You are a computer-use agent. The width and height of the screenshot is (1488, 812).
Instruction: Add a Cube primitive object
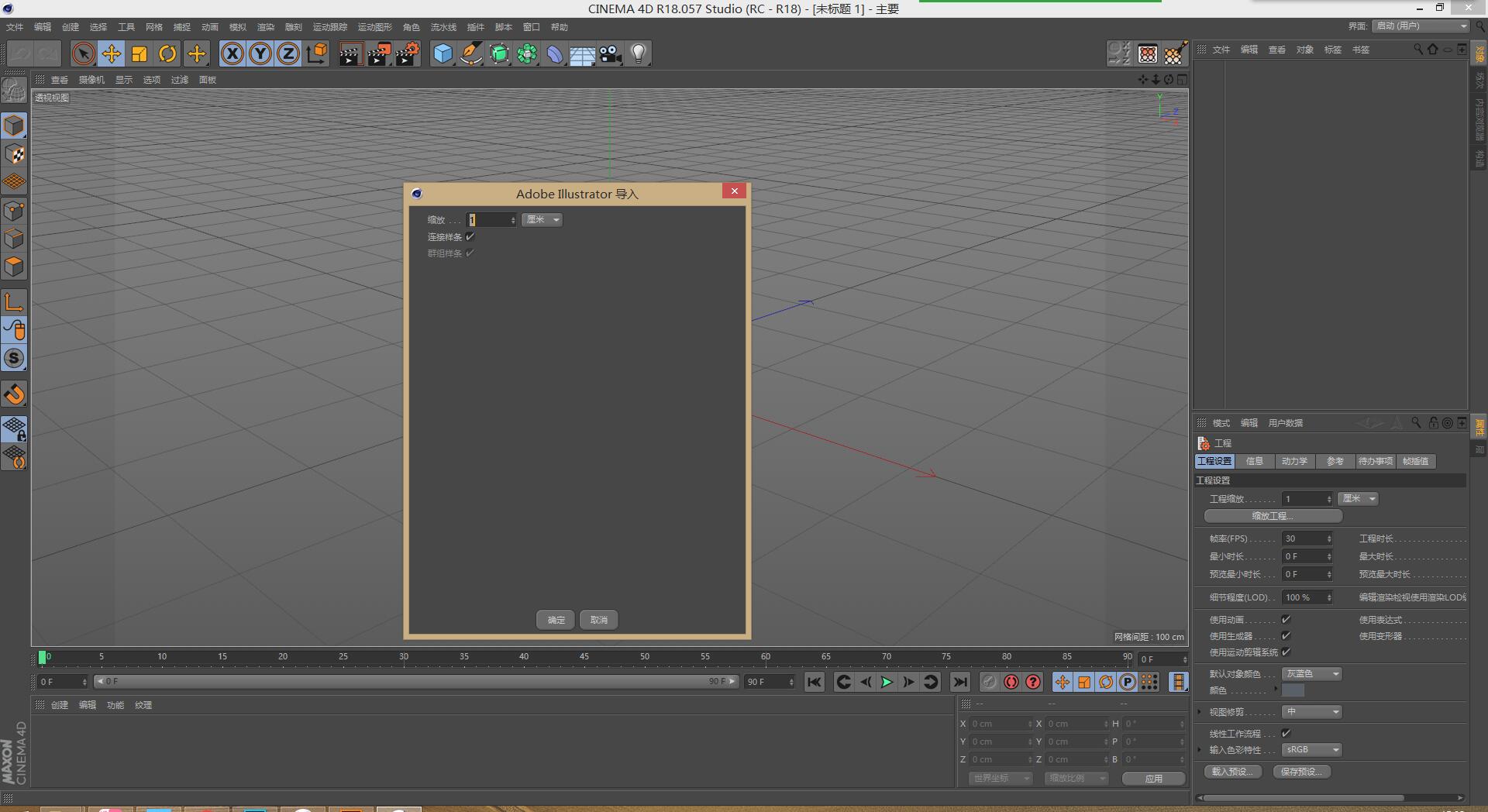coord(443,53)
